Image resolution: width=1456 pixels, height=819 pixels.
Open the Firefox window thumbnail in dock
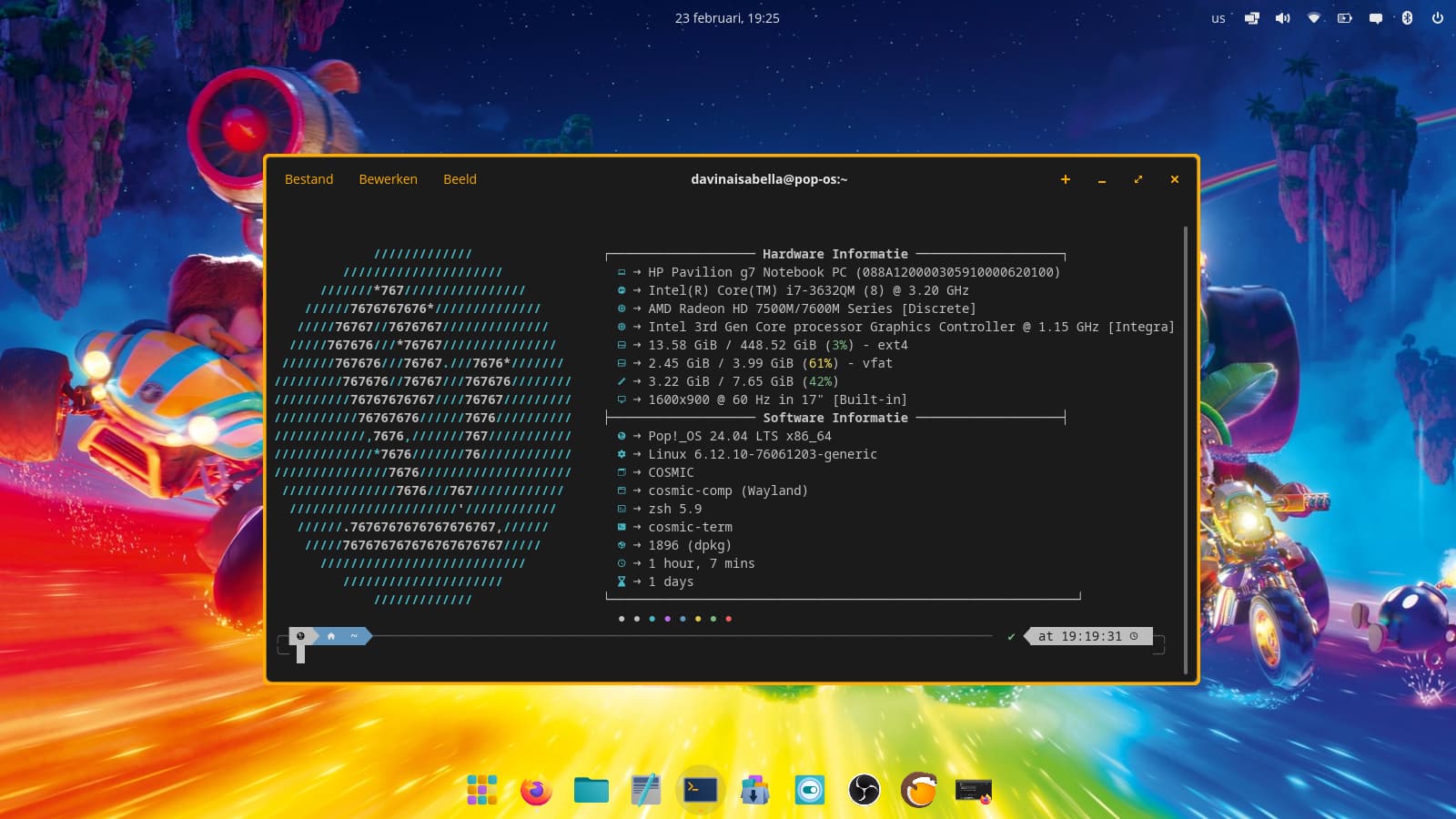click(x=973, y=790)
